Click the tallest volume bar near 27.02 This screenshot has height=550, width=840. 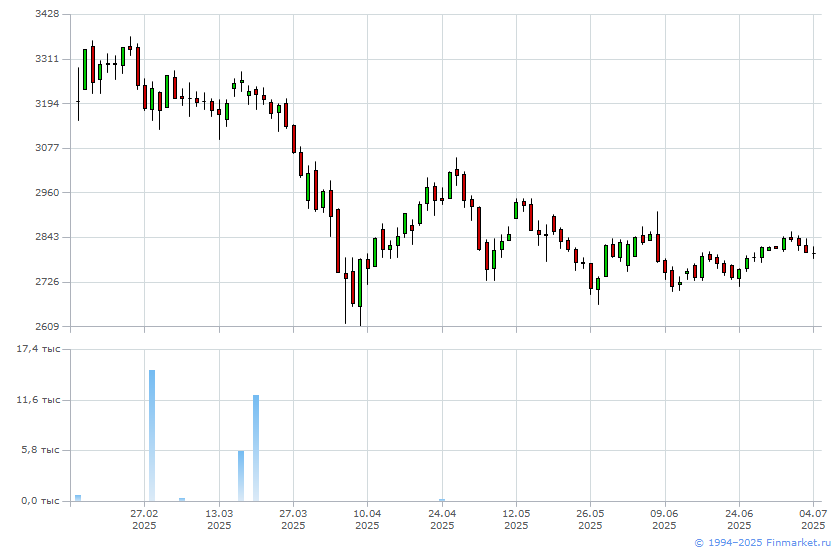pyautogui.click(x=152, y=435)
